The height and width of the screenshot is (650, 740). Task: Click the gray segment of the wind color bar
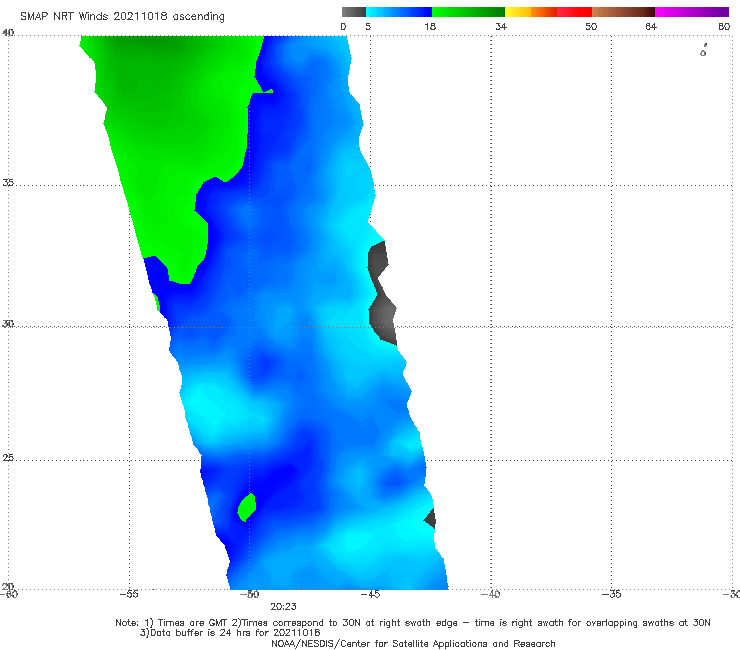[353, 12]
